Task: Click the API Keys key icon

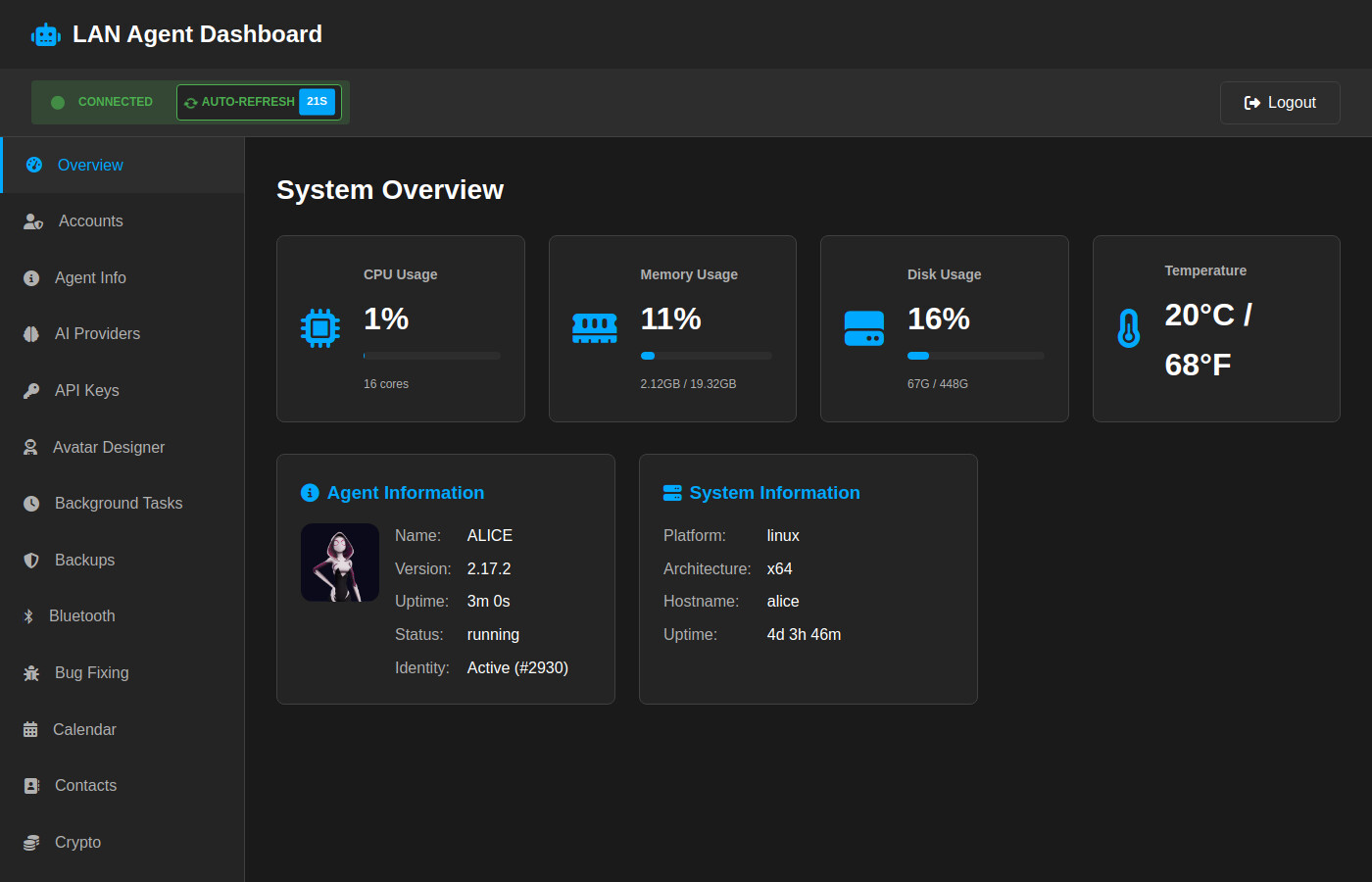Action: tap(32, 390)
